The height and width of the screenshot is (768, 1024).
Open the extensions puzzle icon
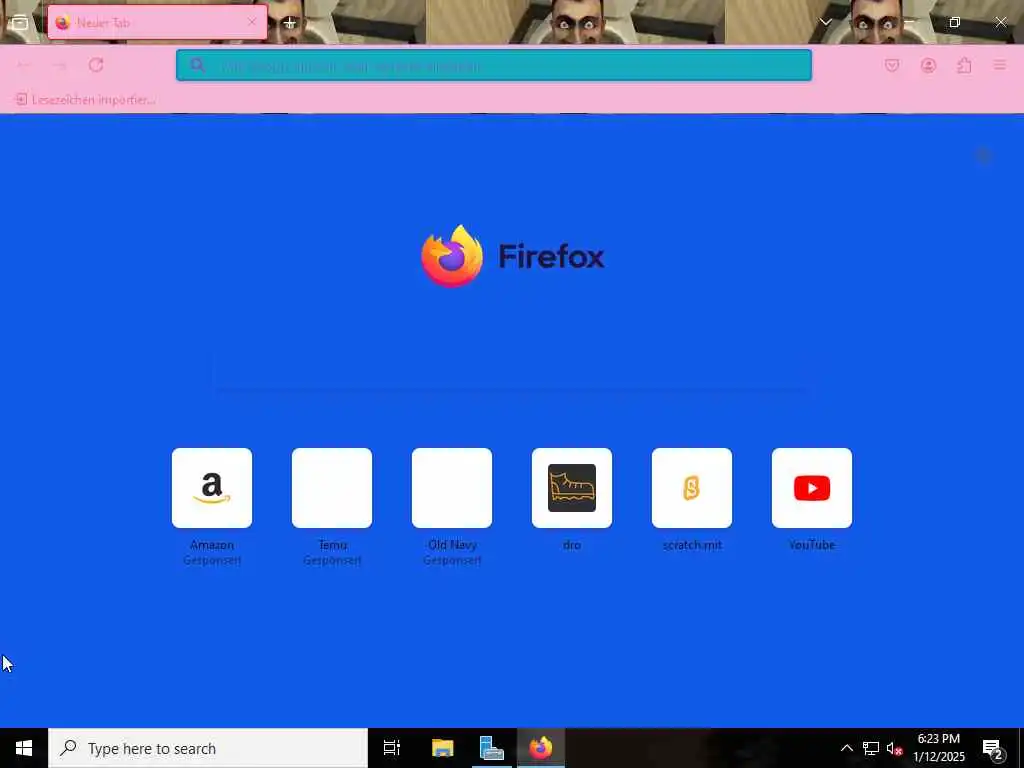pos(964,65)
